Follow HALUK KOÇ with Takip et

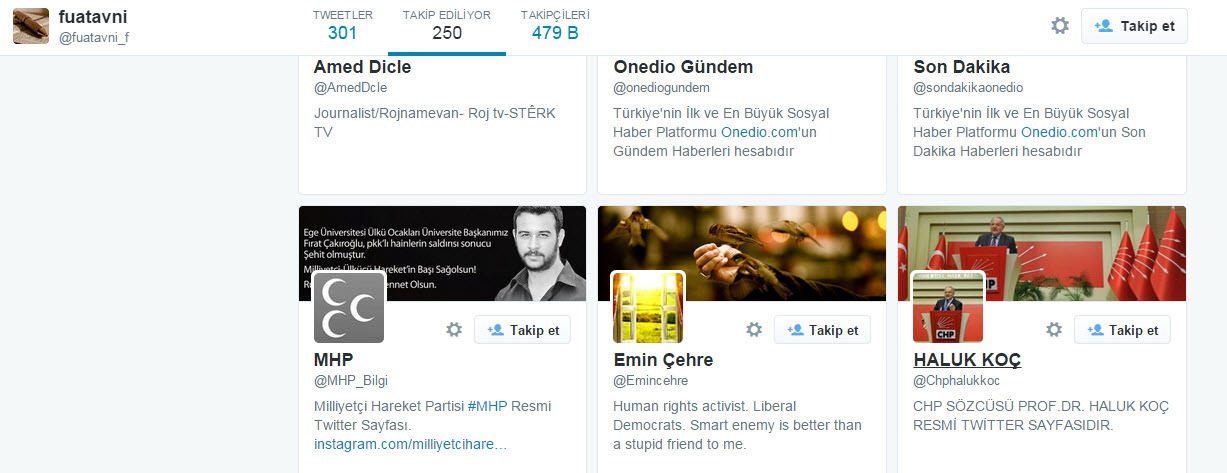click(x=1122, y=330)
